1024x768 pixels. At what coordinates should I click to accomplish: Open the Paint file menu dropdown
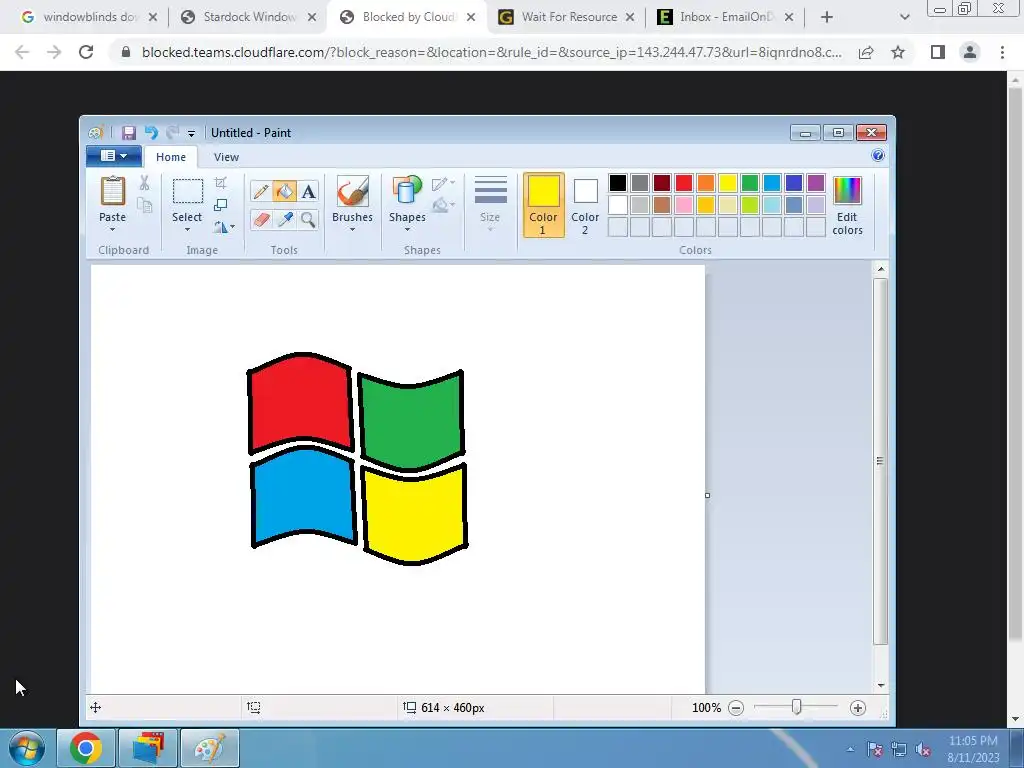click(x=114, y=156)
